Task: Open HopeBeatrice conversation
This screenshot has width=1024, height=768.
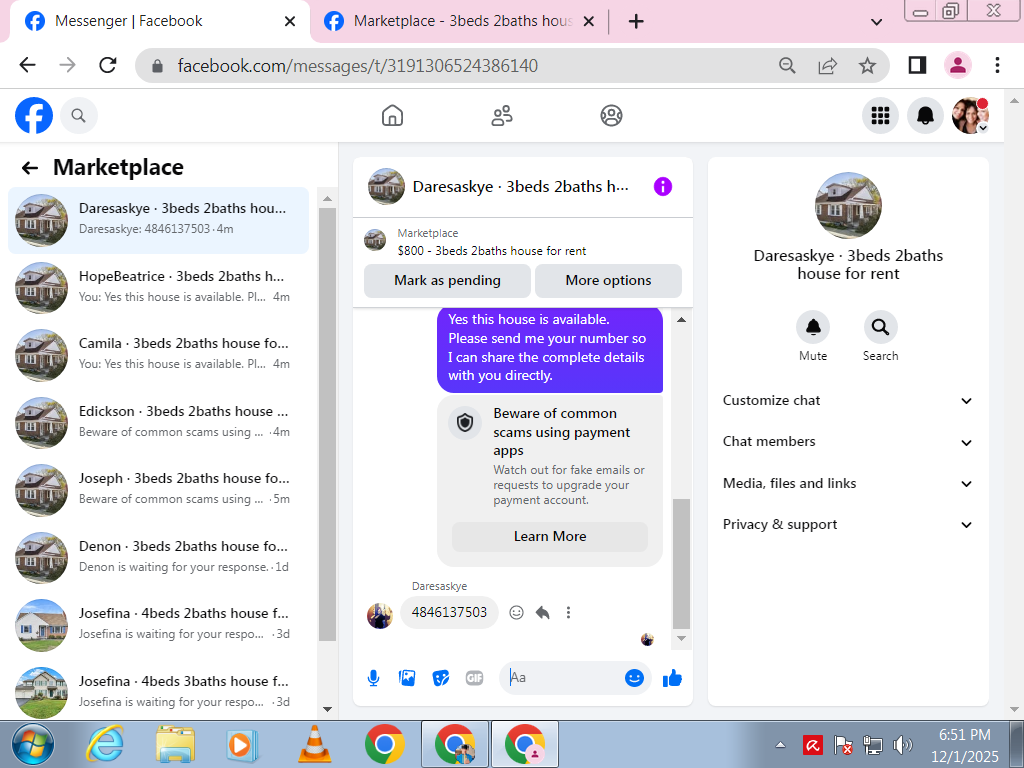Action: (158, 287)
